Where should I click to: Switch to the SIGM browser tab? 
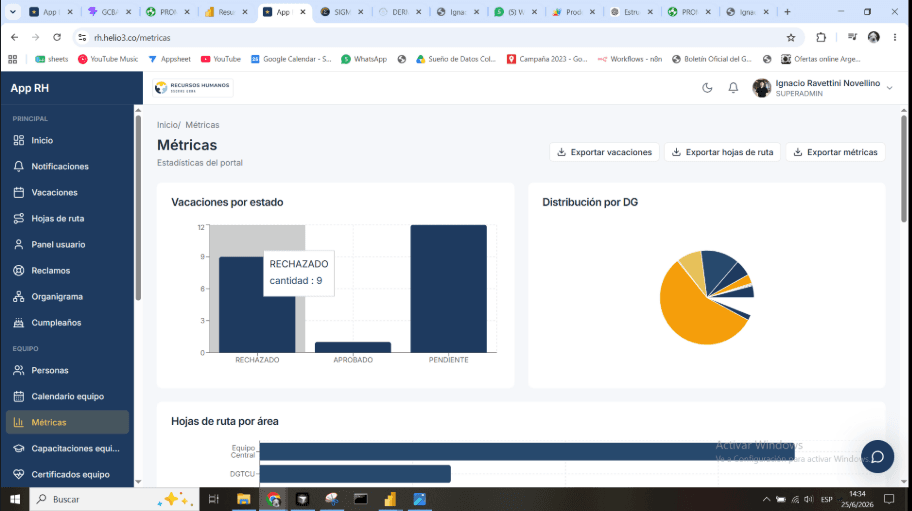click(x=343, y=12)
